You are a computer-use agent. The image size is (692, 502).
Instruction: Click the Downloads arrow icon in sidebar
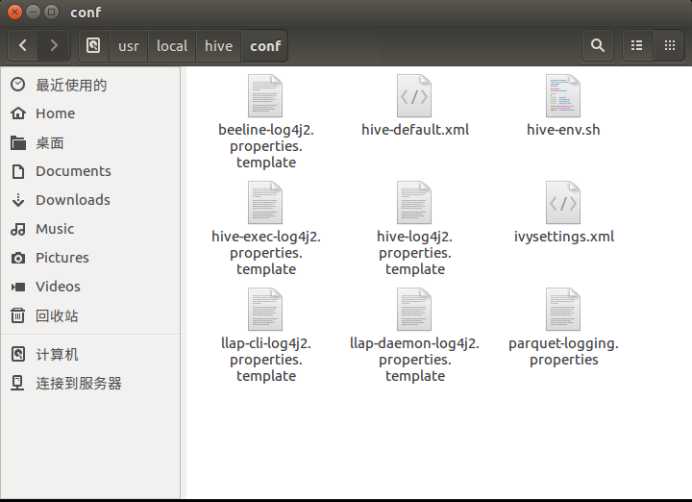[x=18, y=200]
